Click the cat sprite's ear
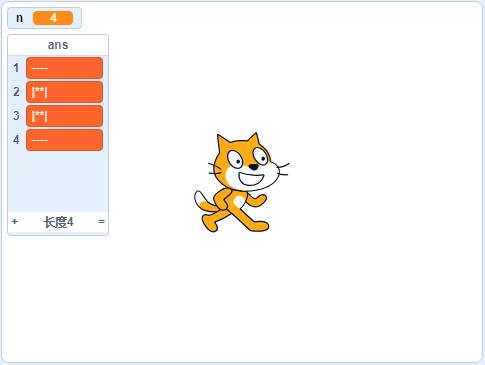This screenshot has width=485, height=365. pyautogui.click(x=223, y=143)
